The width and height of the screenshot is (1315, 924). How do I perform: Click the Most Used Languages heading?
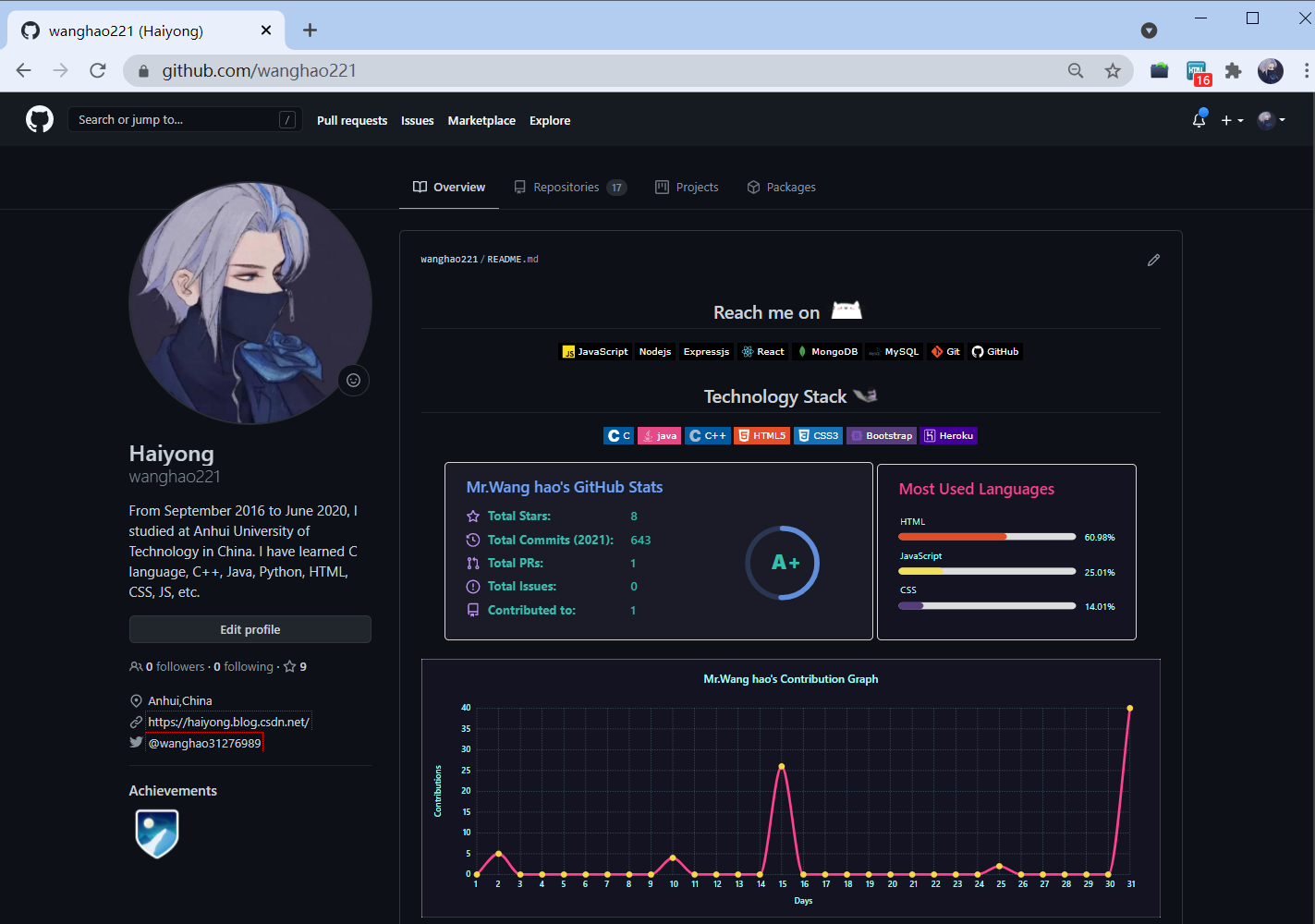point(977,489)
